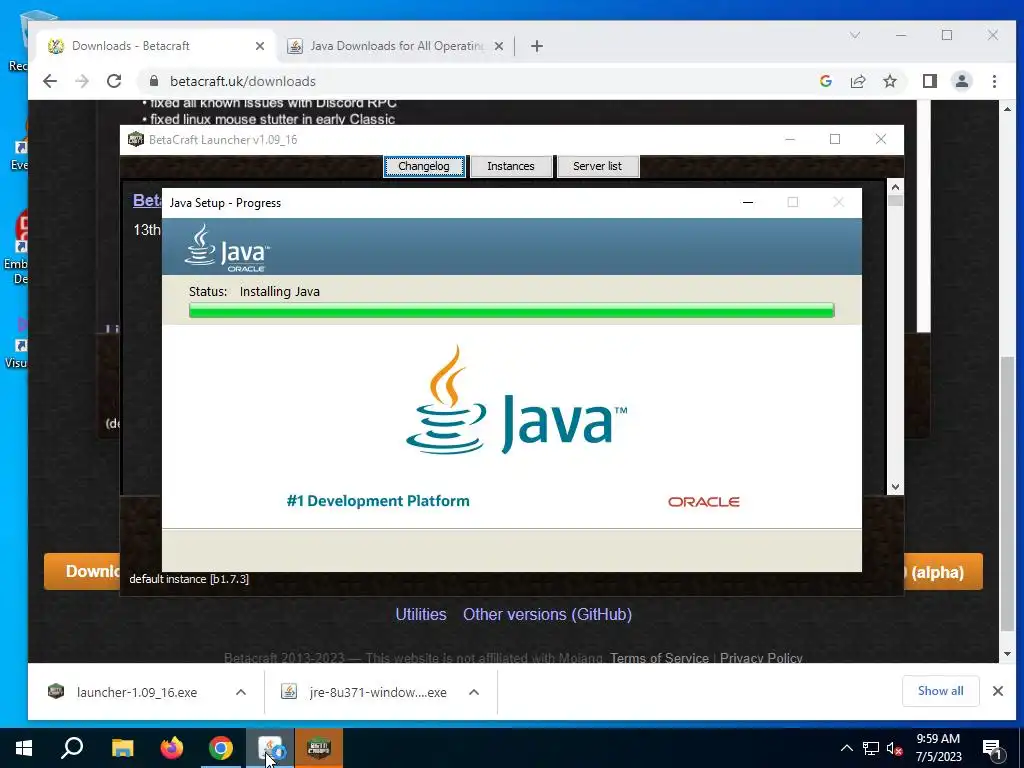Click the lock icon in address bar
The height and width of the screenshot is (768, 1024).
click(x=154, y=81)
